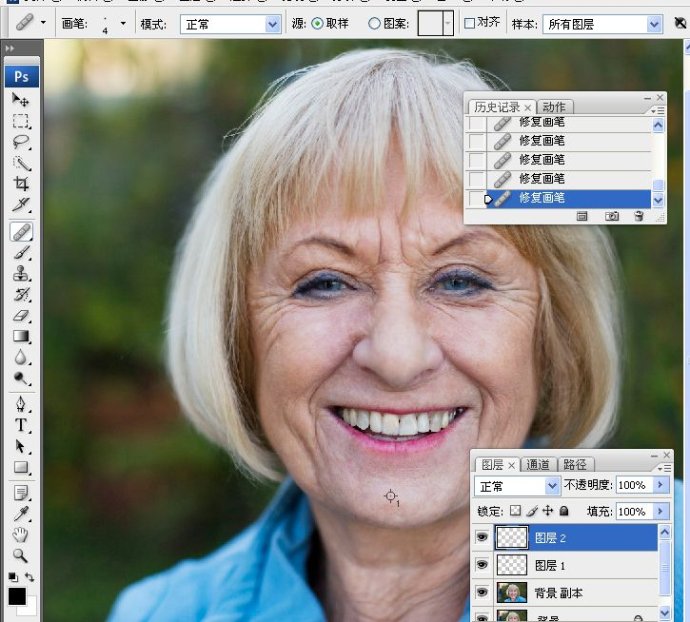Hide 背景 副本 layer visibility
The height and width of the screenshot is (622, 690).
(x=482, y=592)
